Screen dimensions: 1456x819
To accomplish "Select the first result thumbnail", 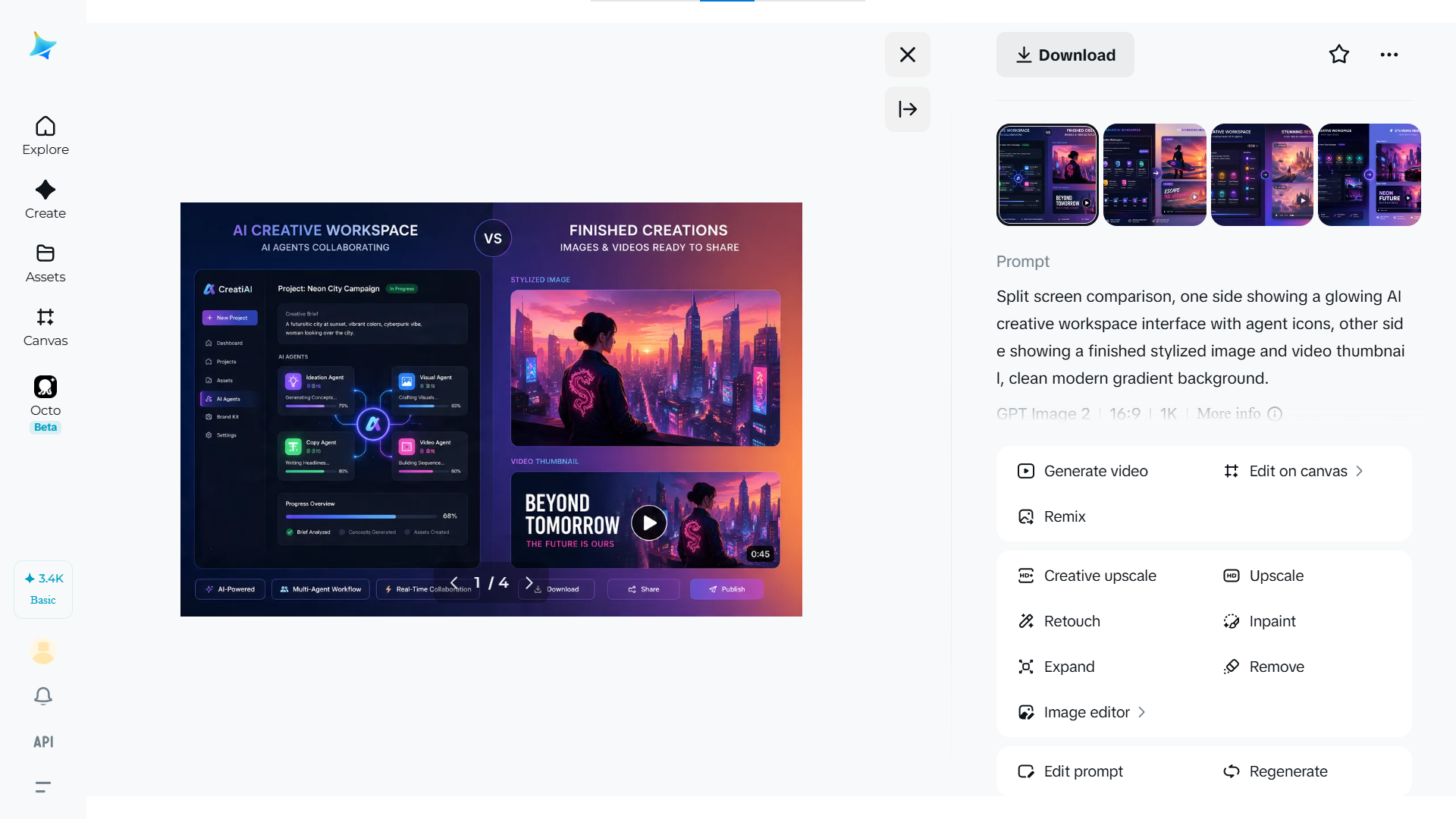I will pos(1047,174).
